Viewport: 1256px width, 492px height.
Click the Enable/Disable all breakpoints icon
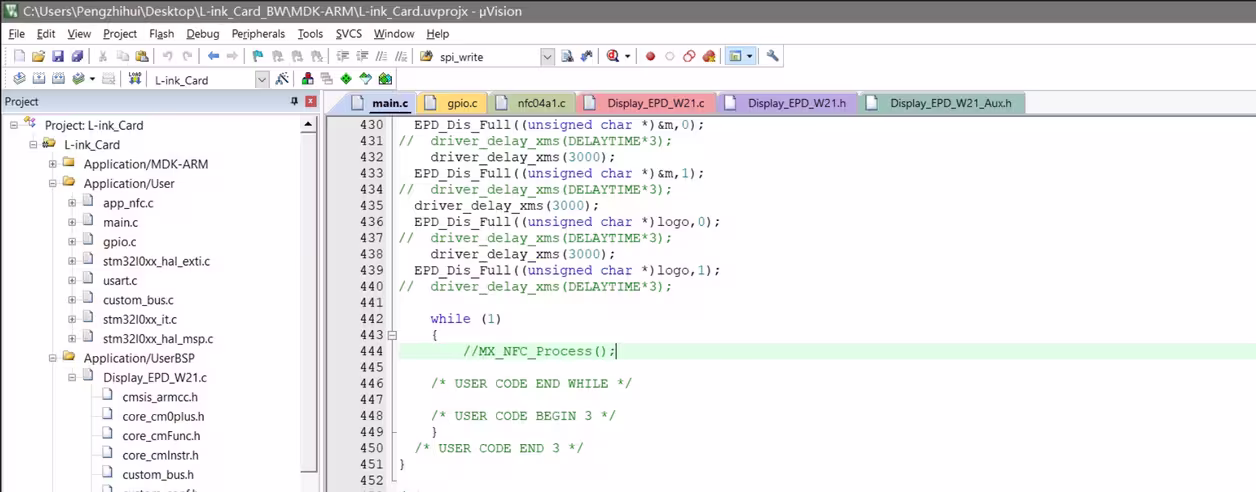[x=689, y=57]
